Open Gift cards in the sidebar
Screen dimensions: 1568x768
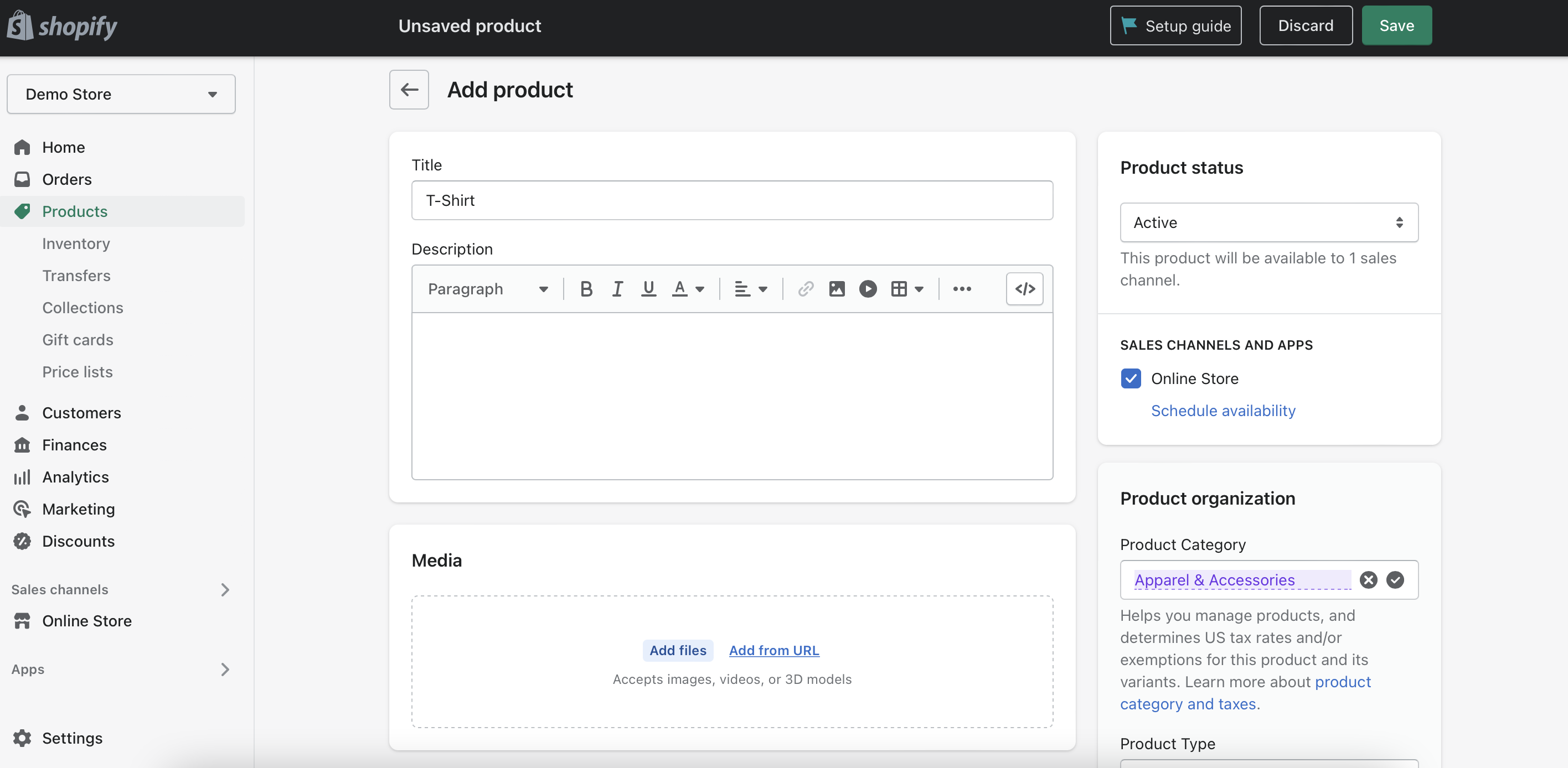coord(78,340)
